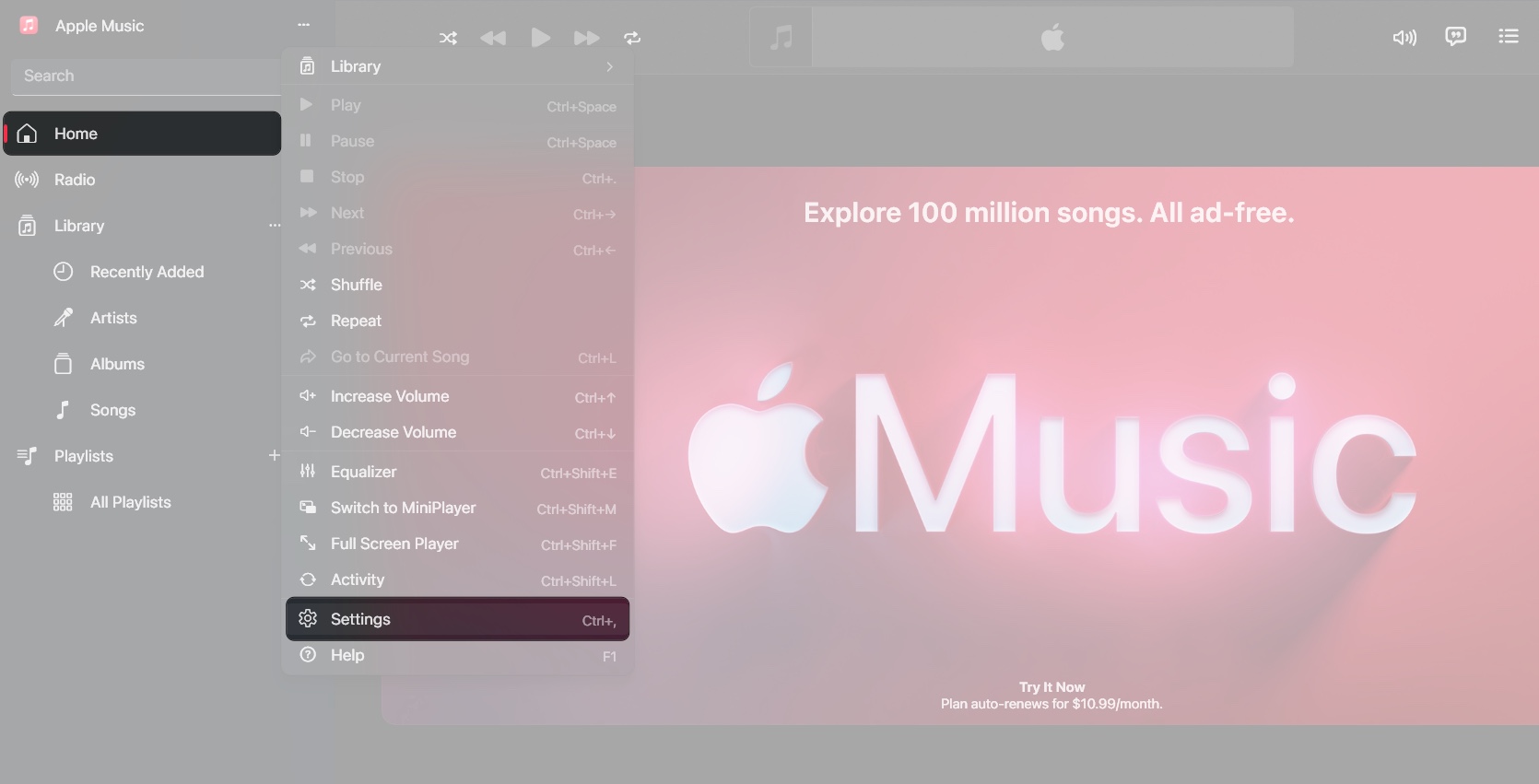Add a new playlist with plus button
1539x784 pixels.
point(274,455)
